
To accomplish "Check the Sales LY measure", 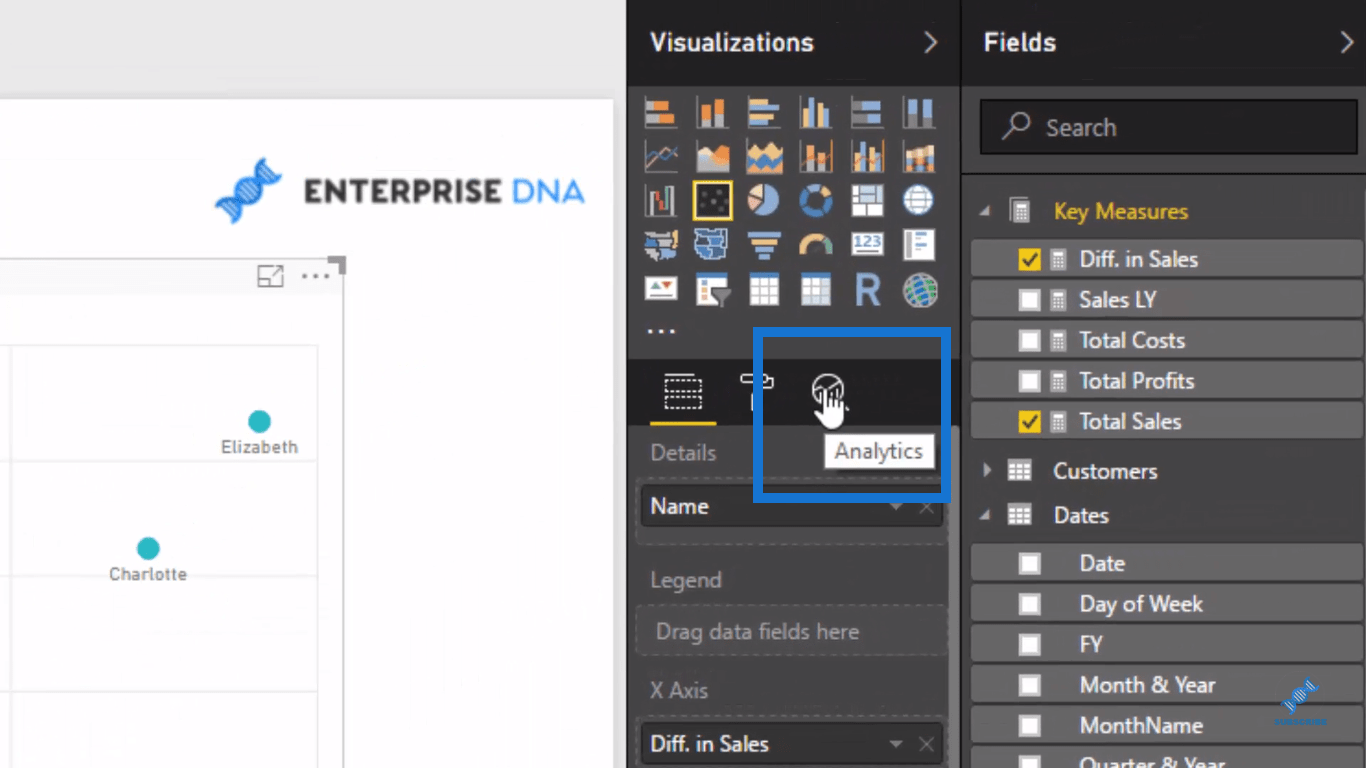I will [x=1029, y=300].
